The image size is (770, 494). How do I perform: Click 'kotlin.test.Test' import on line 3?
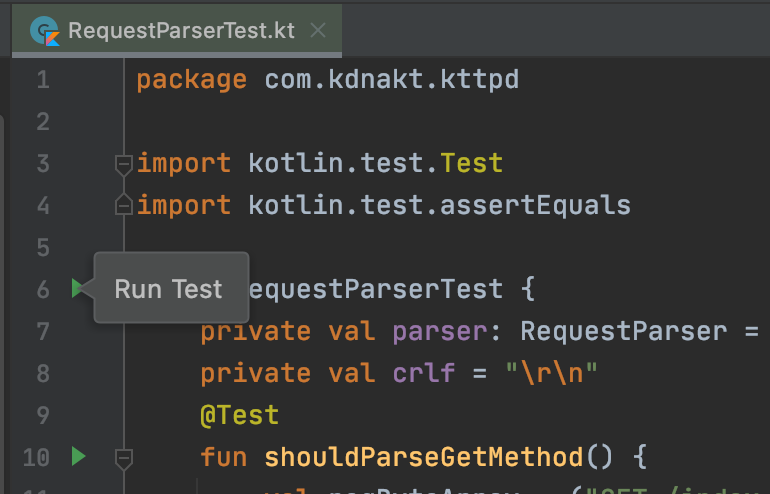tap(376, 163)
